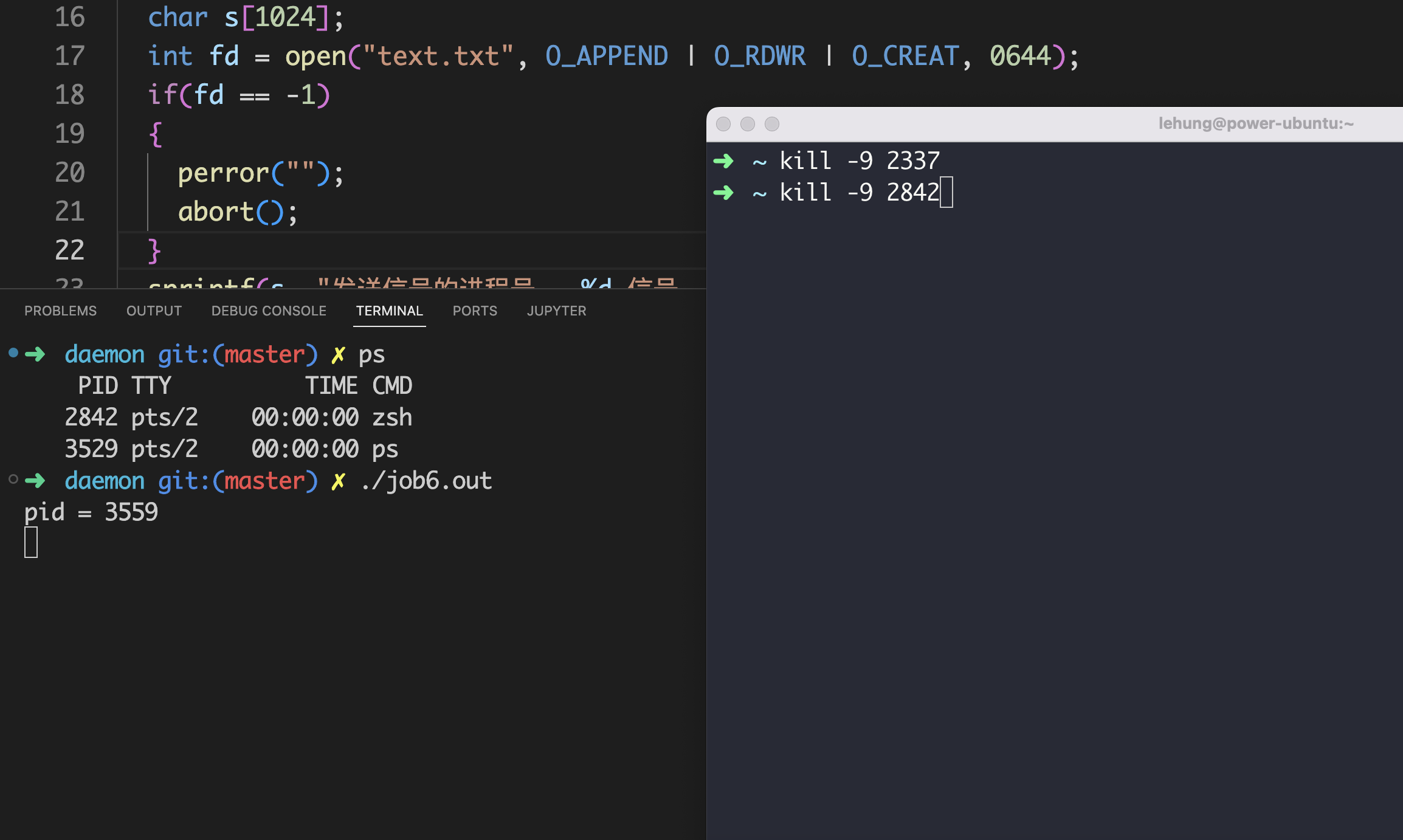This screenshot has height=840, width=1403.
Task: Click the "text.txt" string in the code
Action: tap(438, 56)
